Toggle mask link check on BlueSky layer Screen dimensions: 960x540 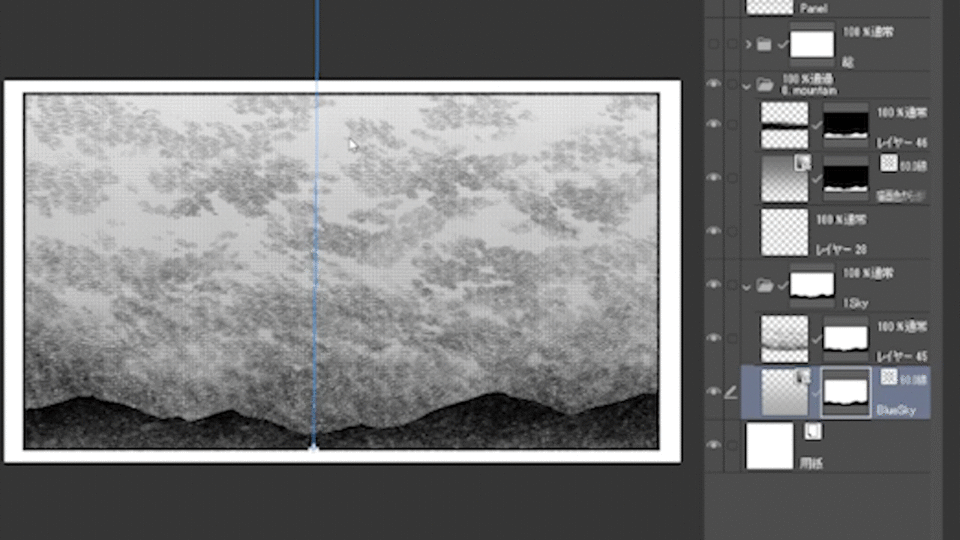(x=816, y=392)
